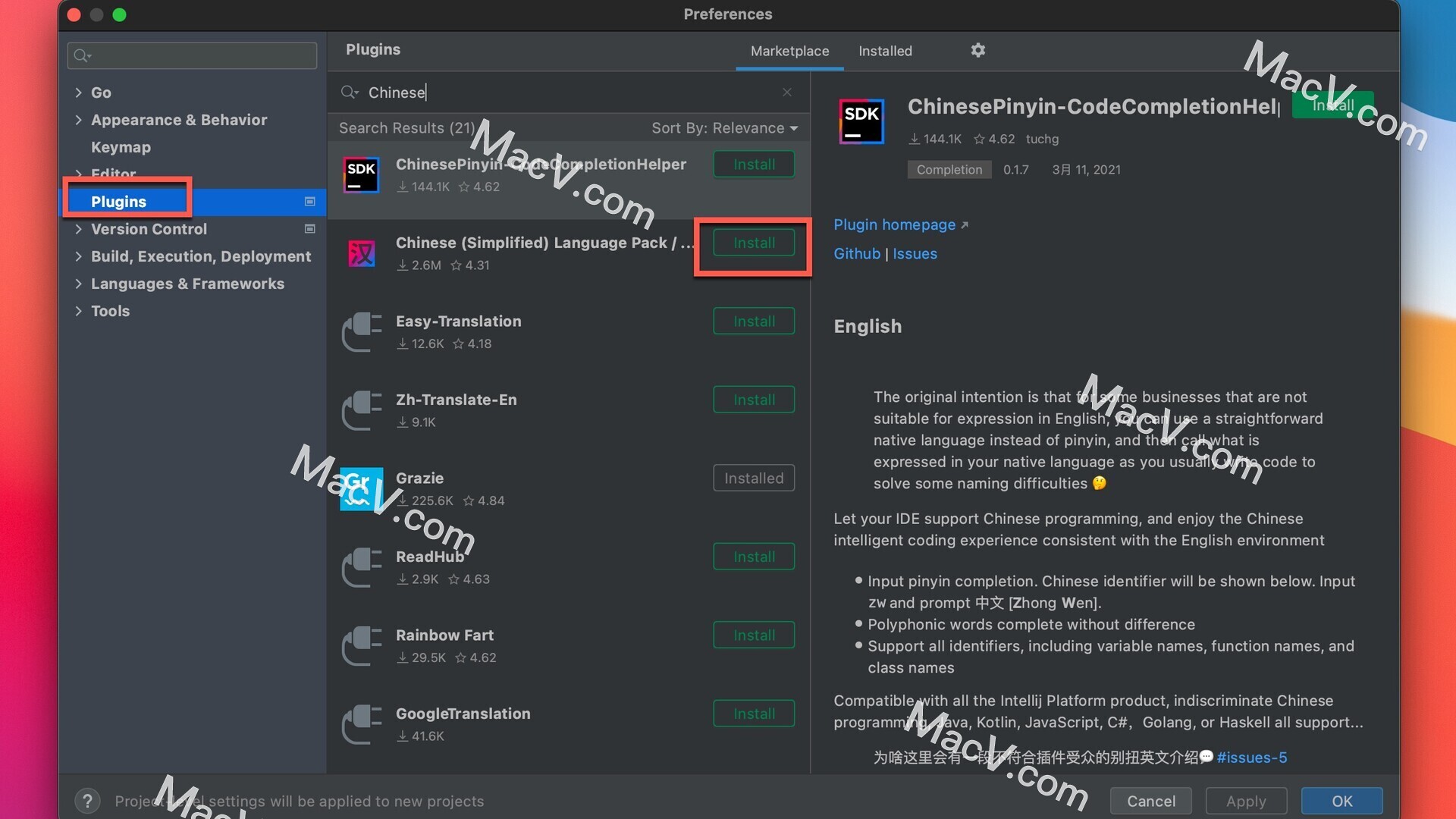1456x819 pixels.
Task: Select Keymap in the settings tree
Action: tap(121, 147)
